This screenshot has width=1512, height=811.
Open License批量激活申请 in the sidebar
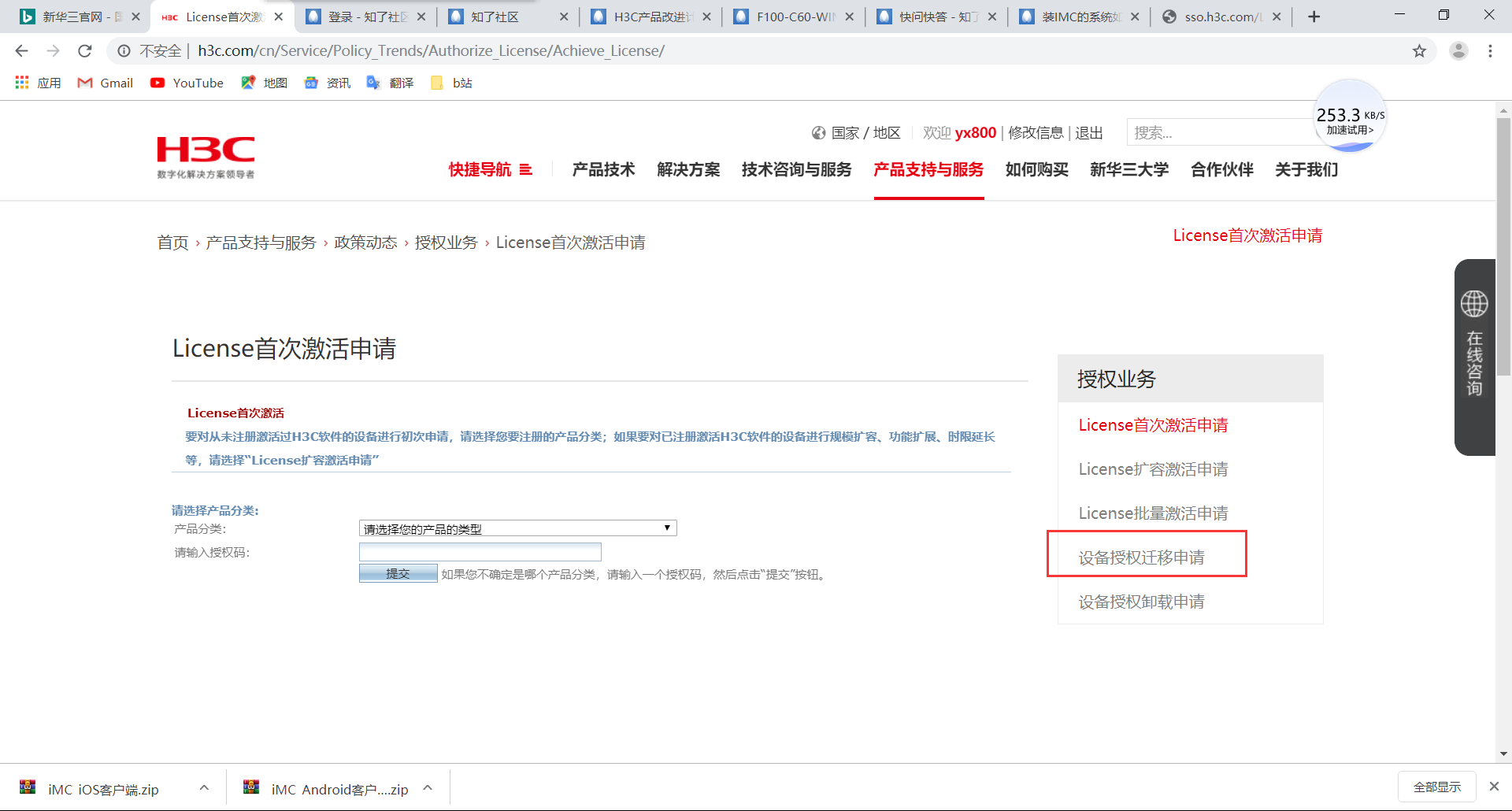coord(1153,513)
